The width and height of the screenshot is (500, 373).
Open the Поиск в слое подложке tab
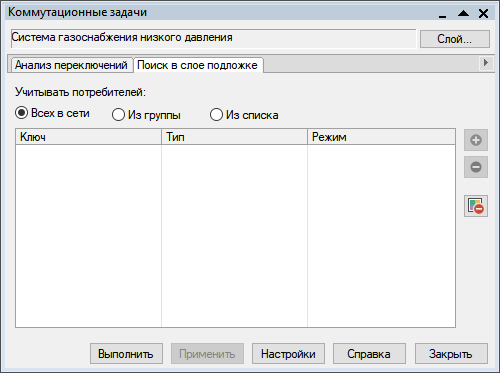198,65
